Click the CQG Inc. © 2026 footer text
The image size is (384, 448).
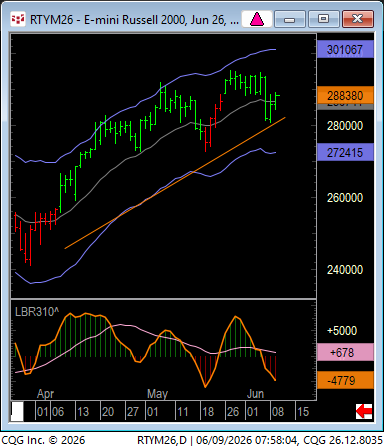(43, 440)
